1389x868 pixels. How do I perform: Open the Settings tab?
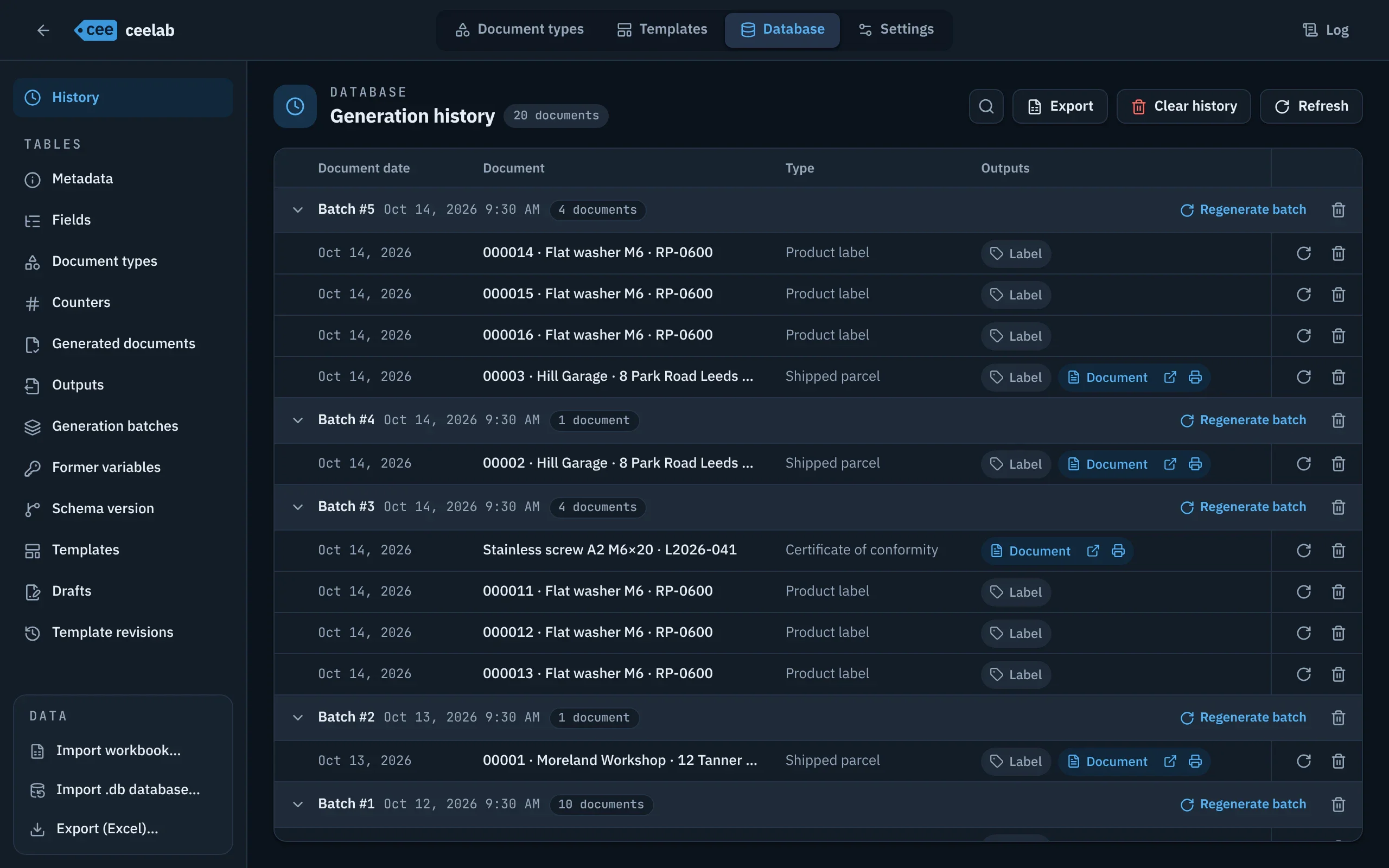point(895,29)
